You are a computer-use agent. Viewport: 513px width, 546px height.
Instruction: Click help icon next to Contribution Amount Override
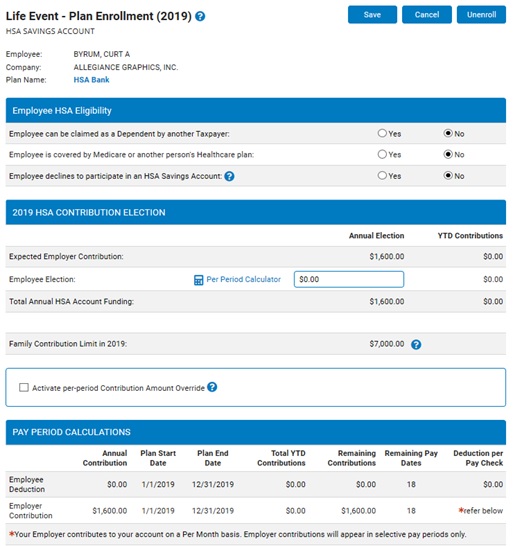212,387
